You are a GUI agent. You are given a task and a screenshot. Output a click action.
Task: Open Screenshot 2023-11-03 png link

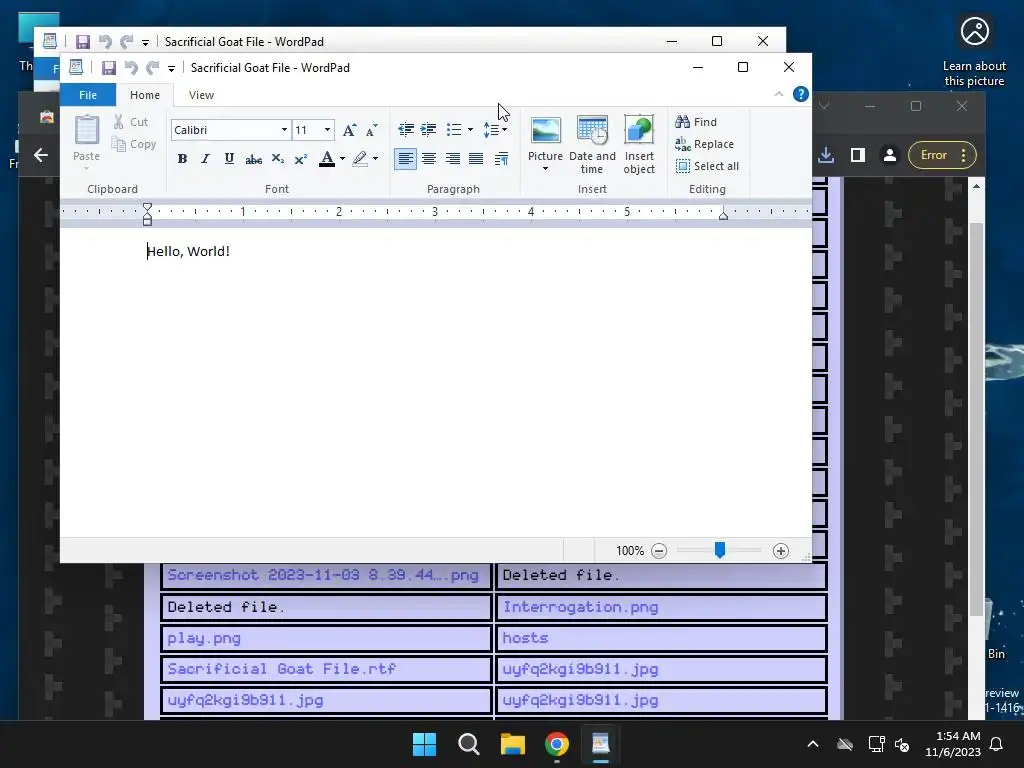click(x=323, y=575)
